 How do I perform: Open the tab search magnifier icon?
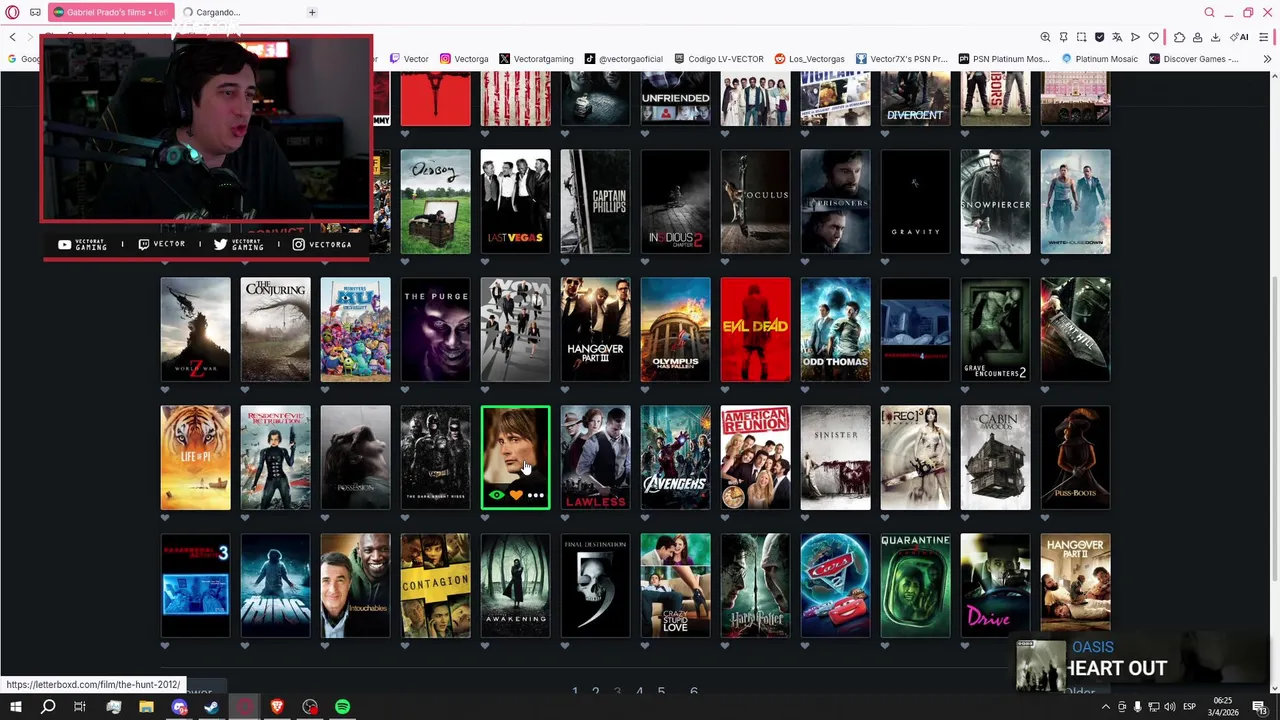1209,12
